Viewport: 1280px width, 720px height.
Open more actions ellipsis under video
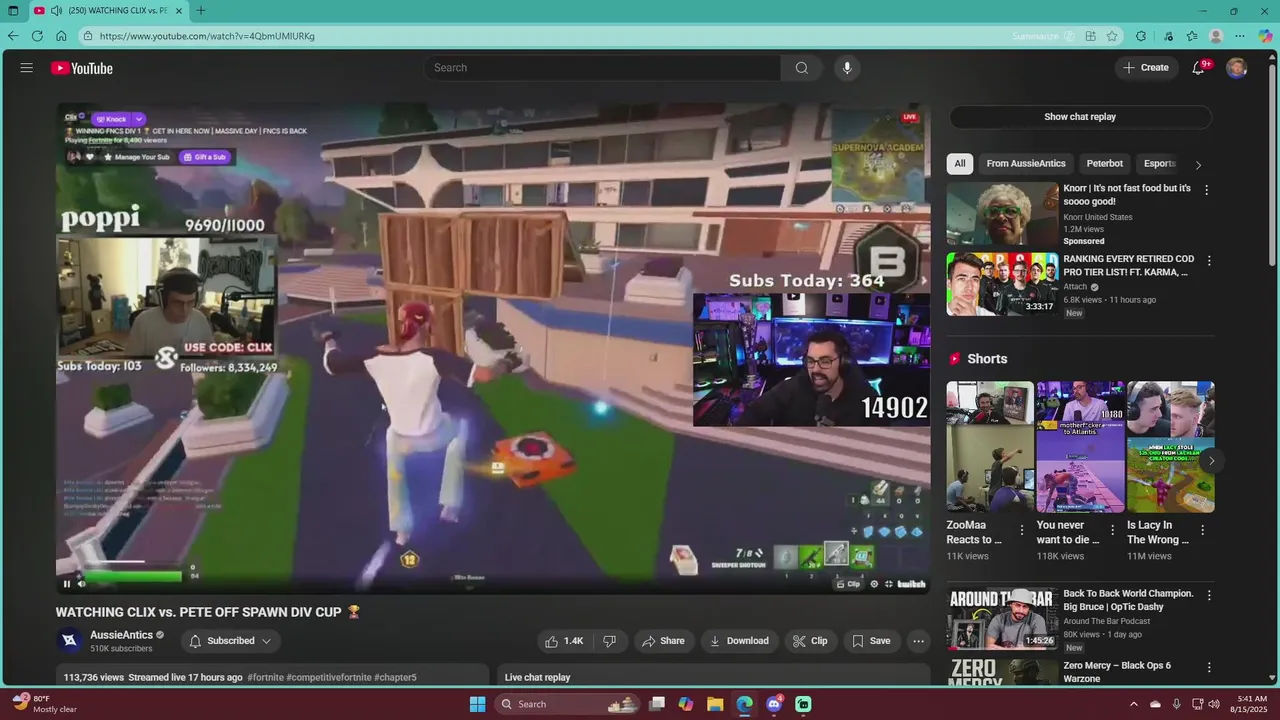click(x=919, y=641)
